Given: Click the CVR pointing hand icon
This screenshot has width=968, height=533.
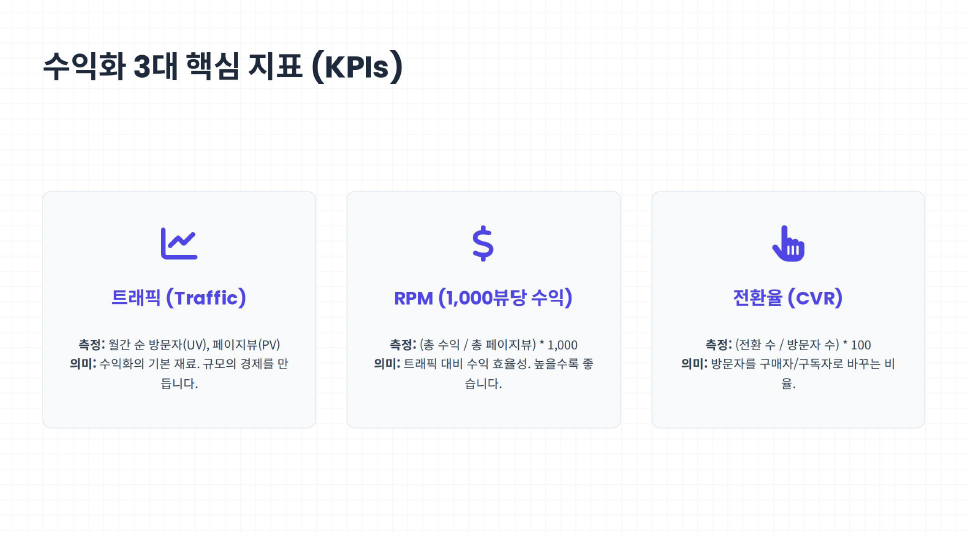Looking at the screenshot, I should click(788, 243).
